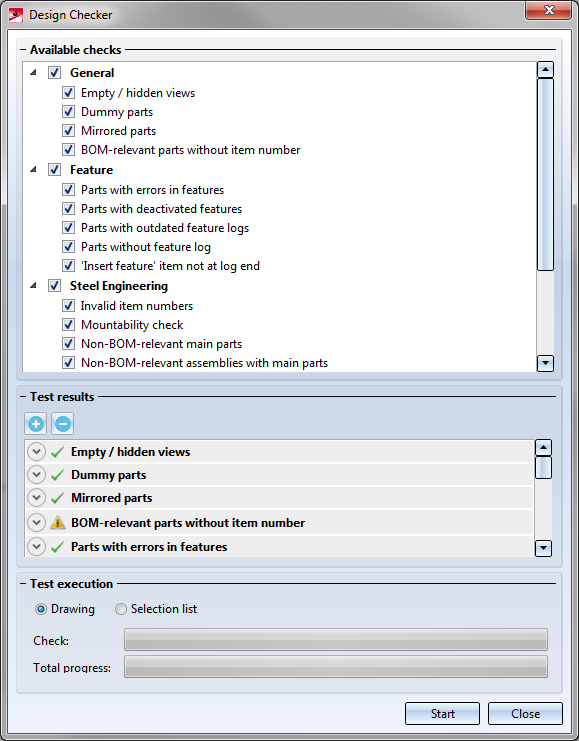Viewport: 579px width, 741px height.
Task: Click the Design Checker app icon in title bar
Action: [x=16, y=15]
